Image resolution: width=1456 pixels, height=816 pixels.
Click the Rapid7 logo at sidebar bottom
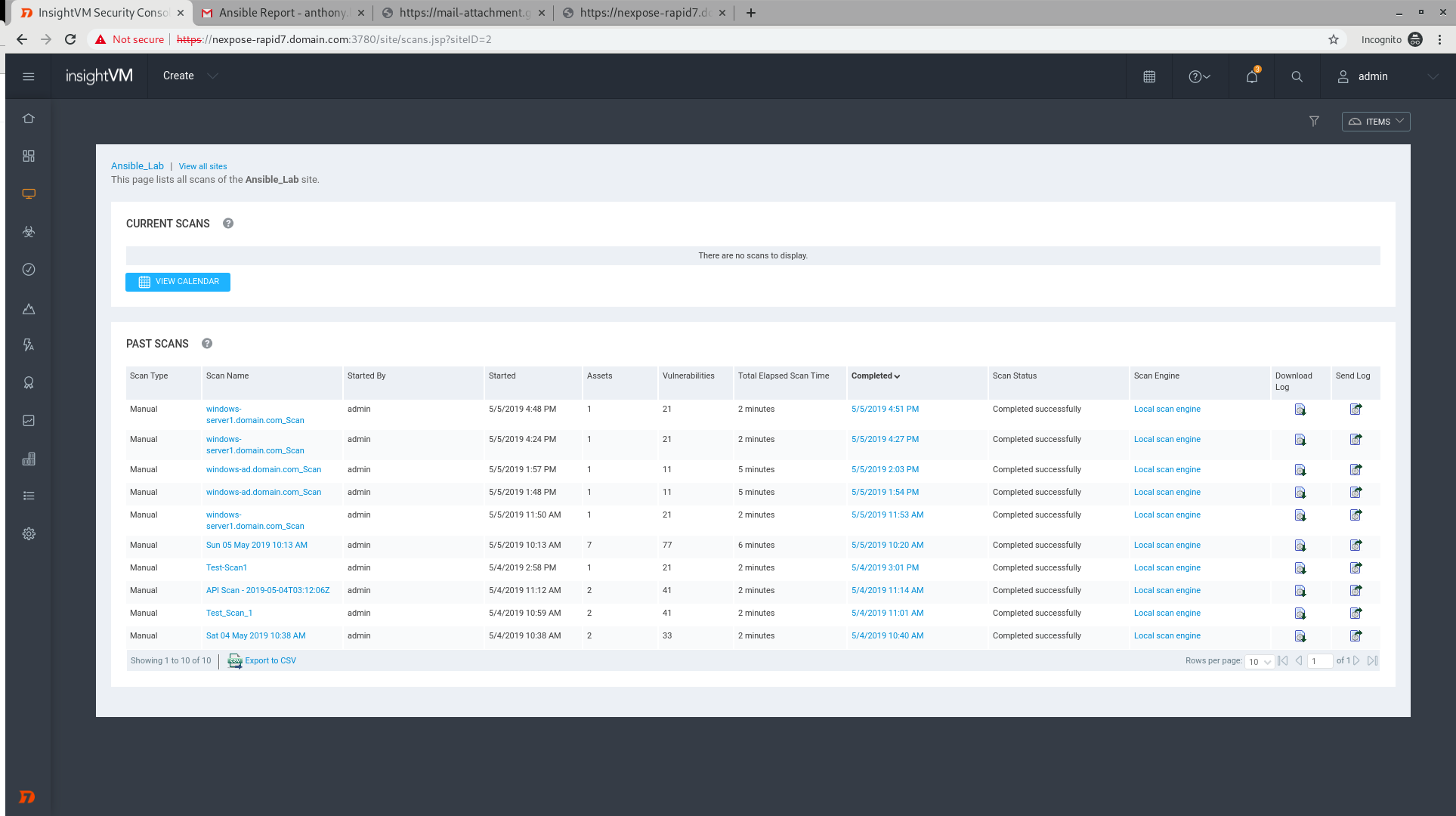[x=26, y=797]
